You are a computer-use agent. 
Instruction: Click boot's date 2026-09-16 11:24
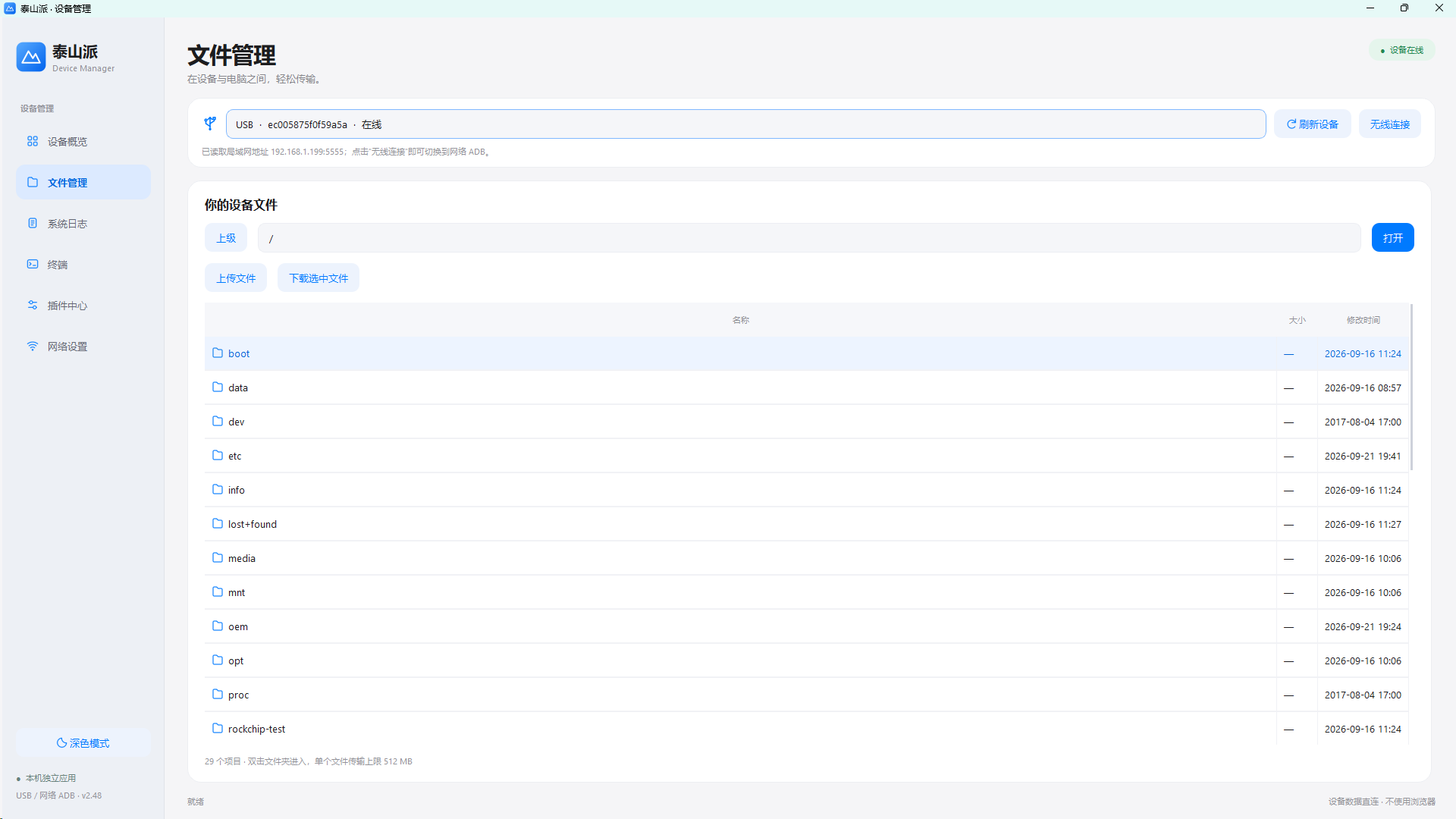(1363, 353)
